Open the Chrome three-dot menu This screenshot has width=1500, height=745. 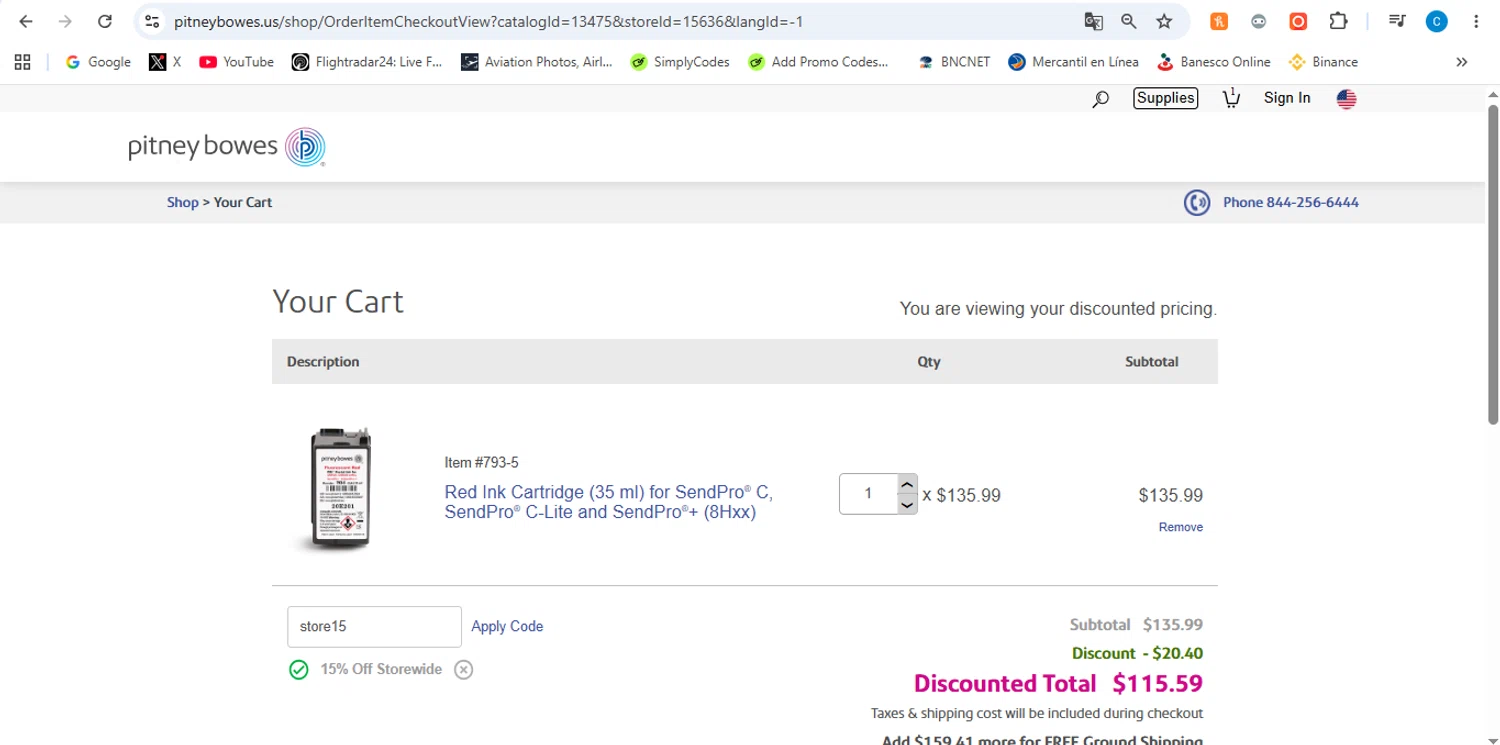1476,21
